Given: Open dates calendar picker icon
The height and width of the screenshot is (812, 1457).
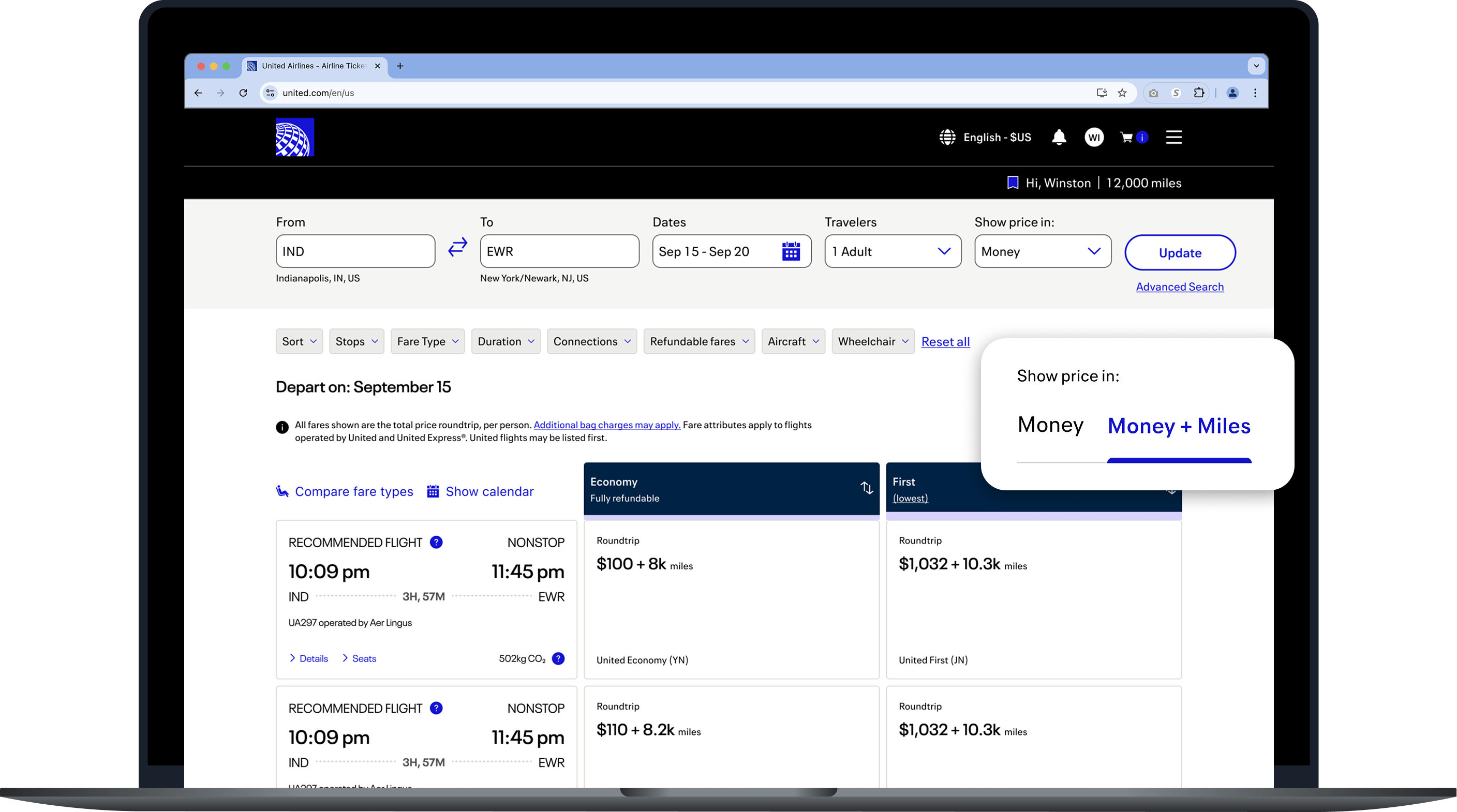Looking at the screenshot, I should [791, 251].
